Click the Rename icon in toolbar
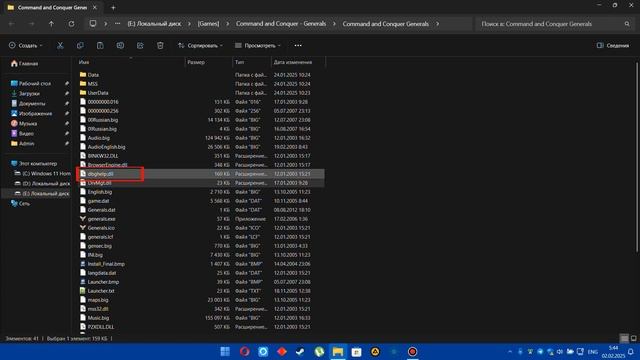The image size is (640, 360). (120, 46)
